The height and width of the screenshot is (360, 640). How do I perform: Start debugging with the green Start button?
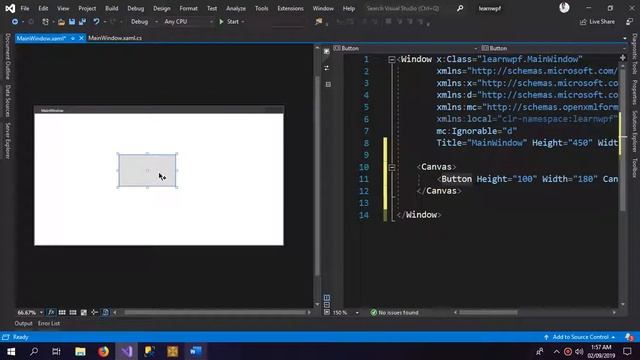(x=229, y=22)
